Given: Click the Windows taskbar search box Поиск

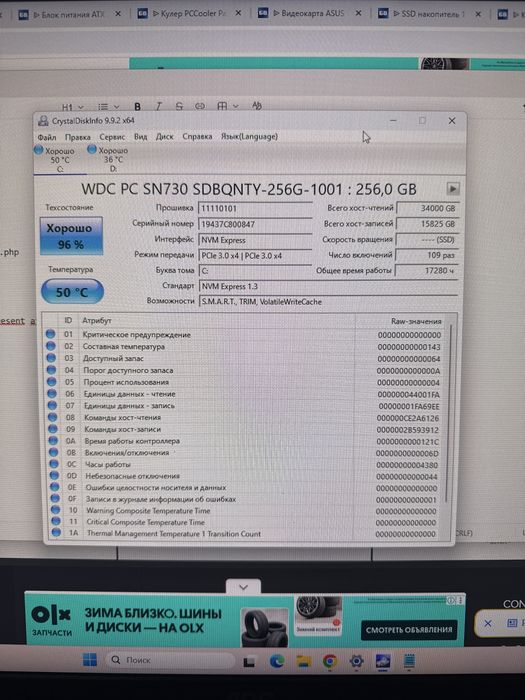Looking at the screenshot, I should 170,660.
